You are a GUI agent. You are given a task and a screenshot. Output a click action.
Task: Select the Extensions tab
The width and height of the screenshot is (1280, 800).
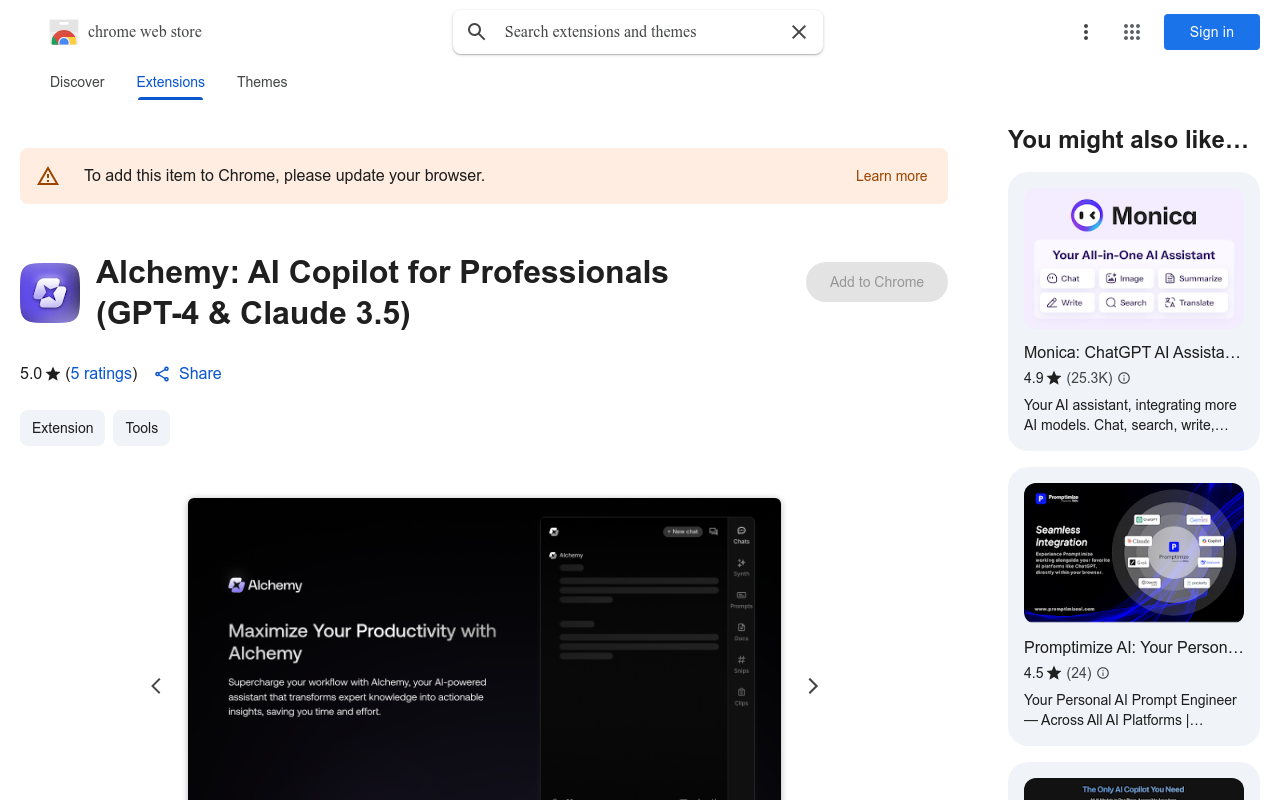tap(171, 82)
